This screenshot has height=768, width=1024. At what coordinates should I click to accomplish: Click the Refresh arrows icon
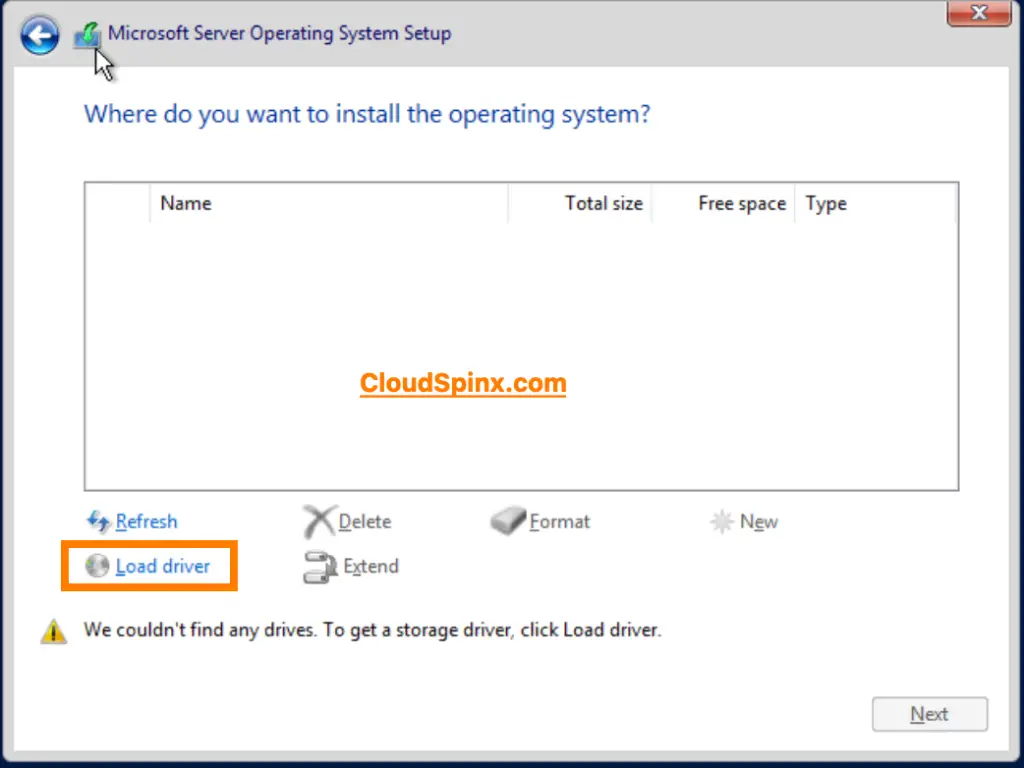tap(99, 521)
